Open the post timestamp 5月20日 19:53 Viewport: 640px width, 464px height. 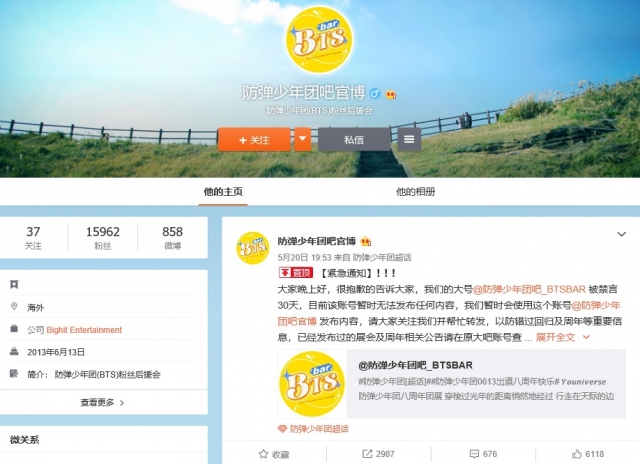coord(304,258)
